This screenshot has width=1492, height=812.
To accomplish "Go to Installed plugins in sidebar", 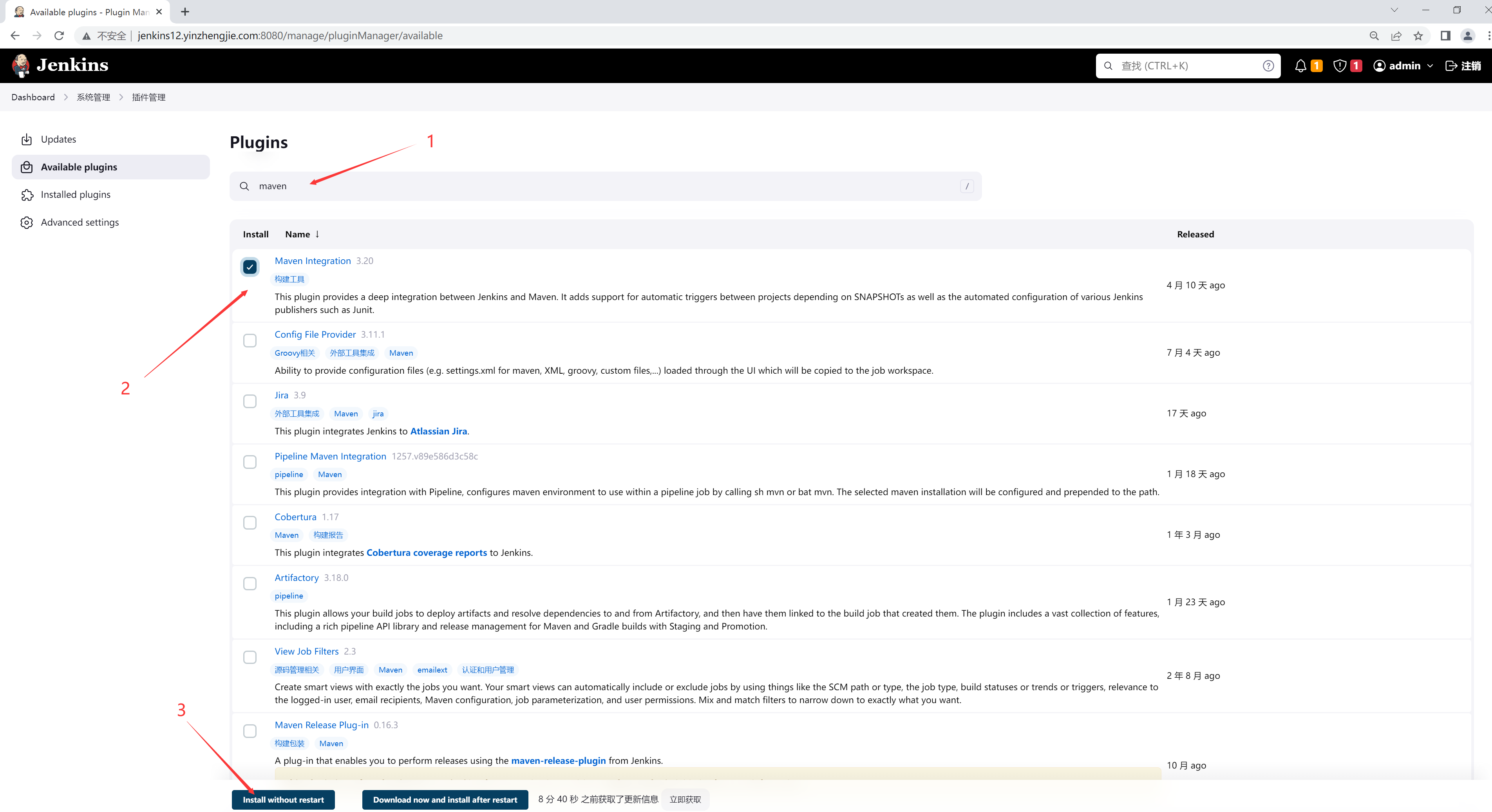I will 75,195.
